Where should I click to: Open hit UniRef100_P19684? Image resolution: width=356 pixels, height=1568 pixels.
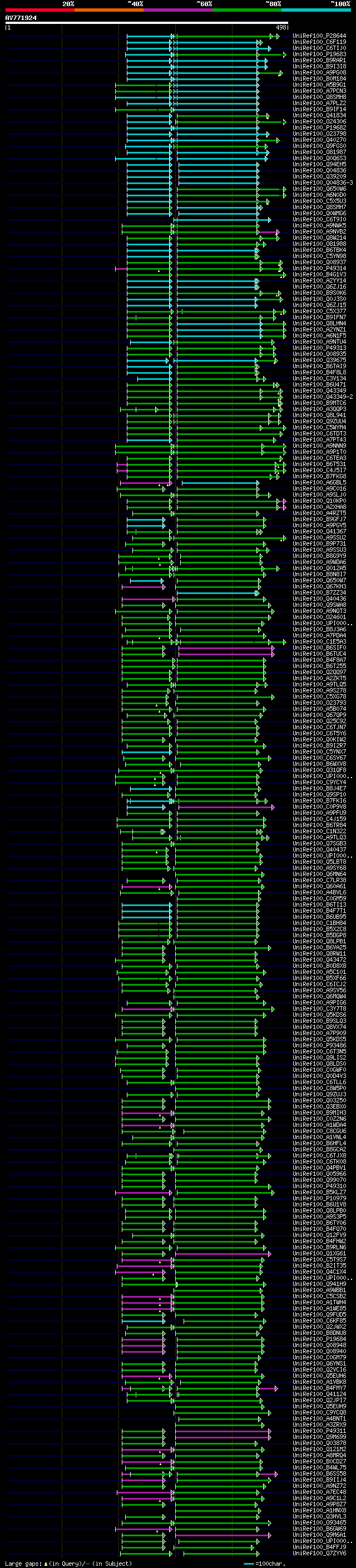click(x=319, y=1338)
